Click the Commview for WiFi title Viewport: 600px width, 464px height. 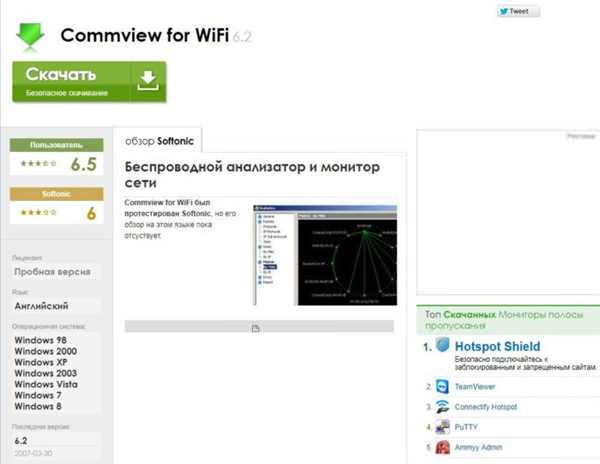coord(145,36)
